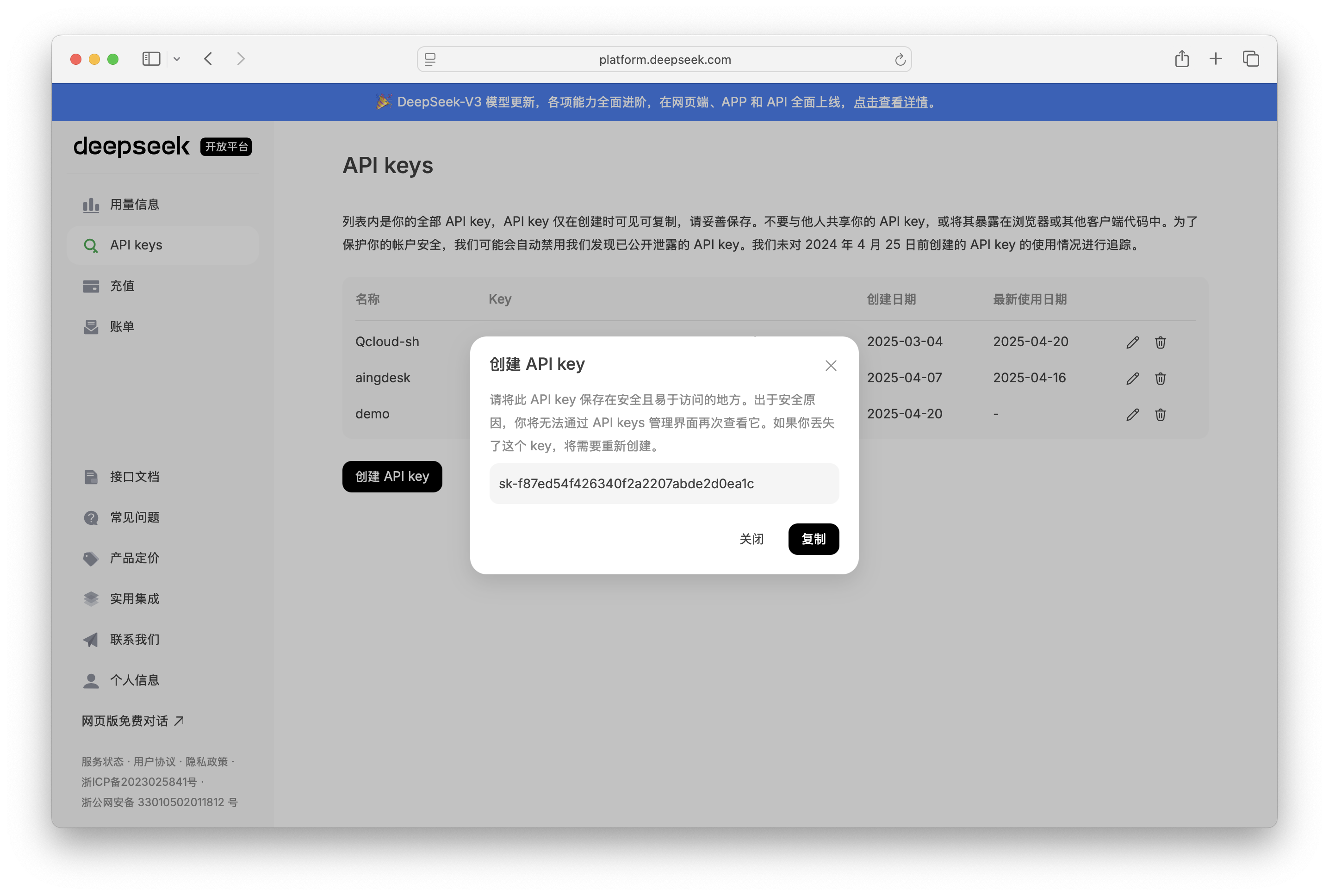Open the 实用集成 integrations icon
The width and height of the screenshot is (1329, 896).
pyautogui.click(x=91, y=599)
